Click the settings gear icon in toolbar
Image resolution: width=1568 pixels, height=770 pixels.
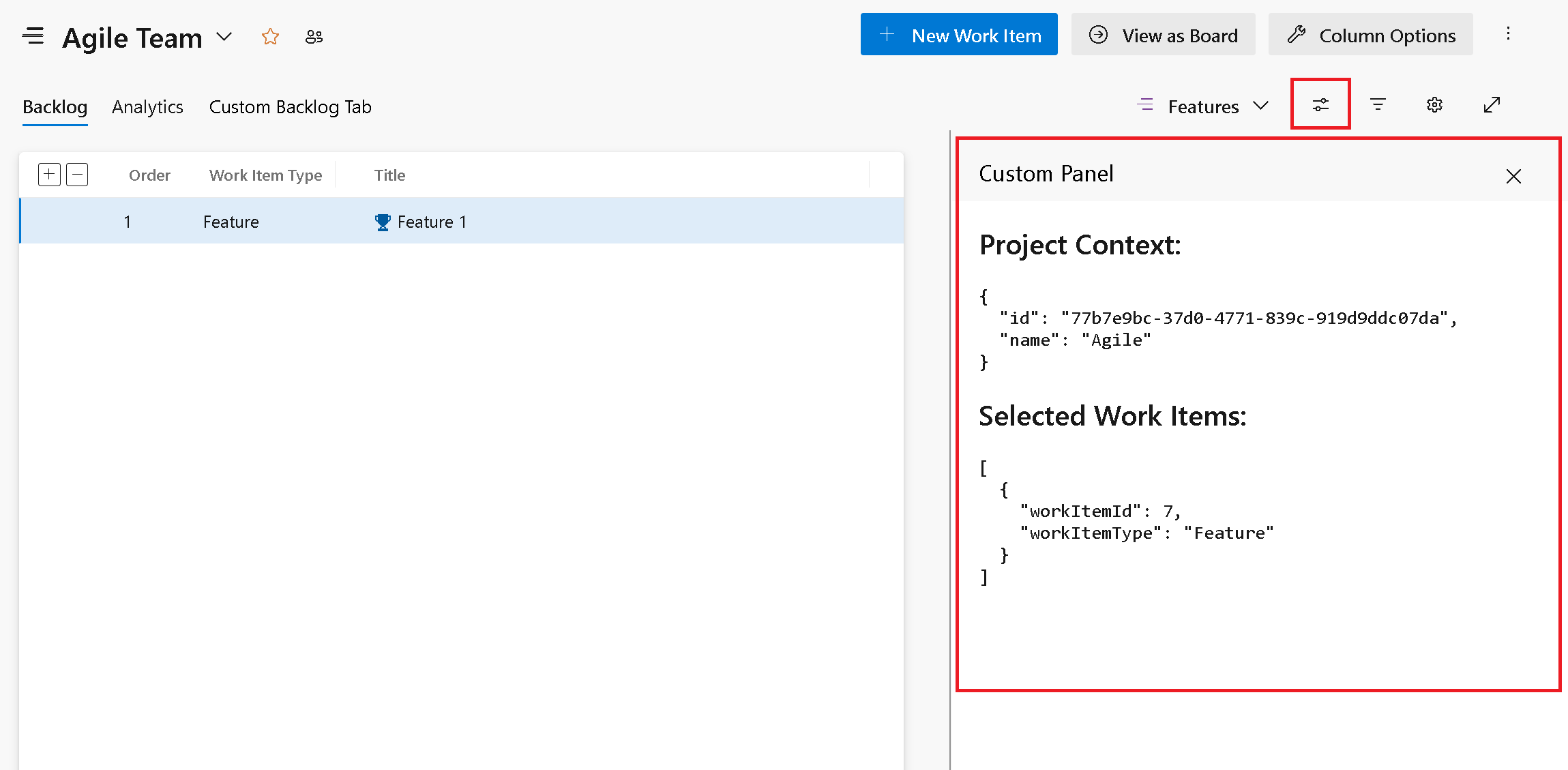1435,105
